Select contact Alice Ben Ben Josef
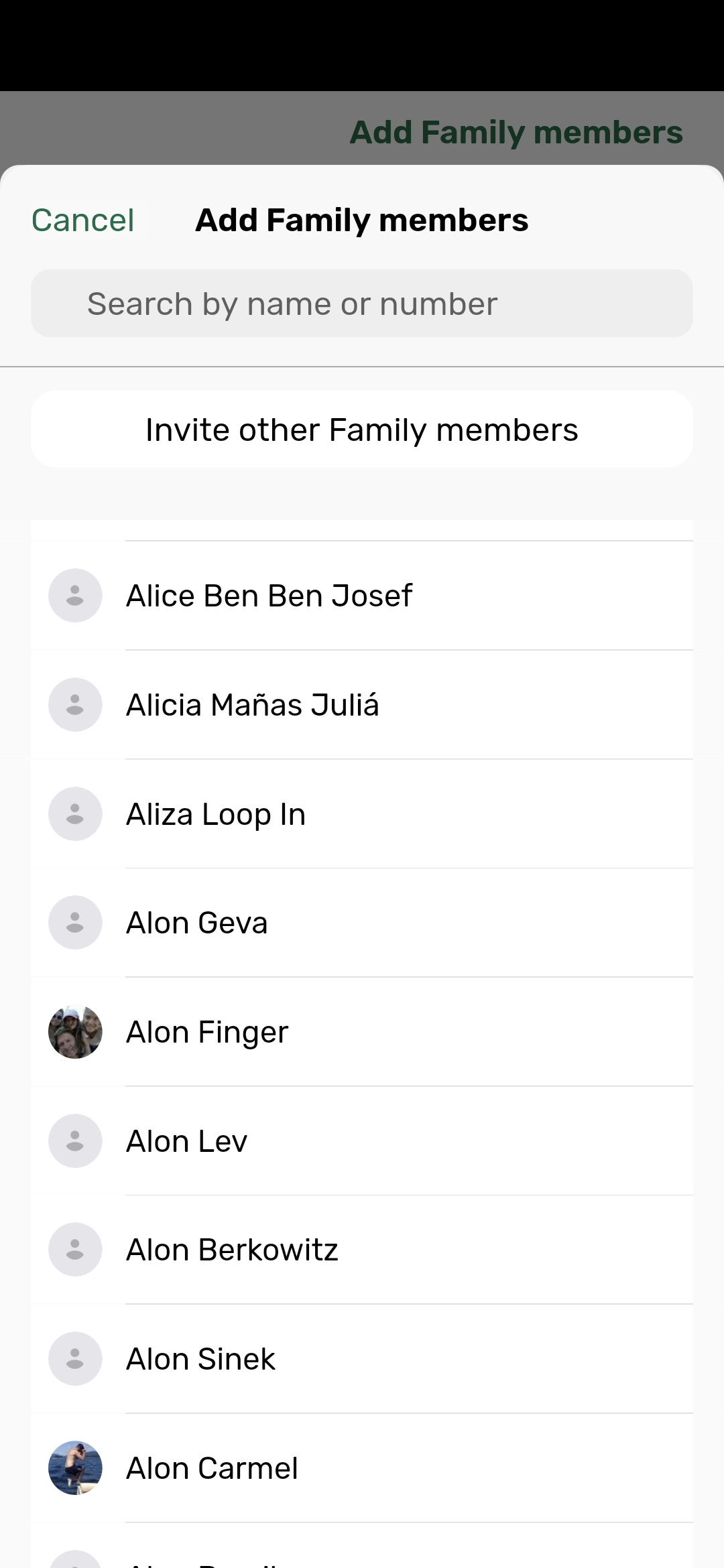Image resolution: width=724 pixels, height=1568 pixels. point(269,596)
